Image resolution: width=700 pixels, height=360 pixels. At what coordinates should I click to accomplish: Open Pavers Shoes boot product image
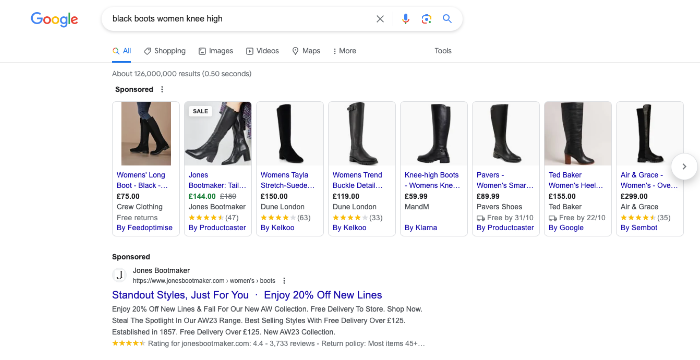point(506,134)
